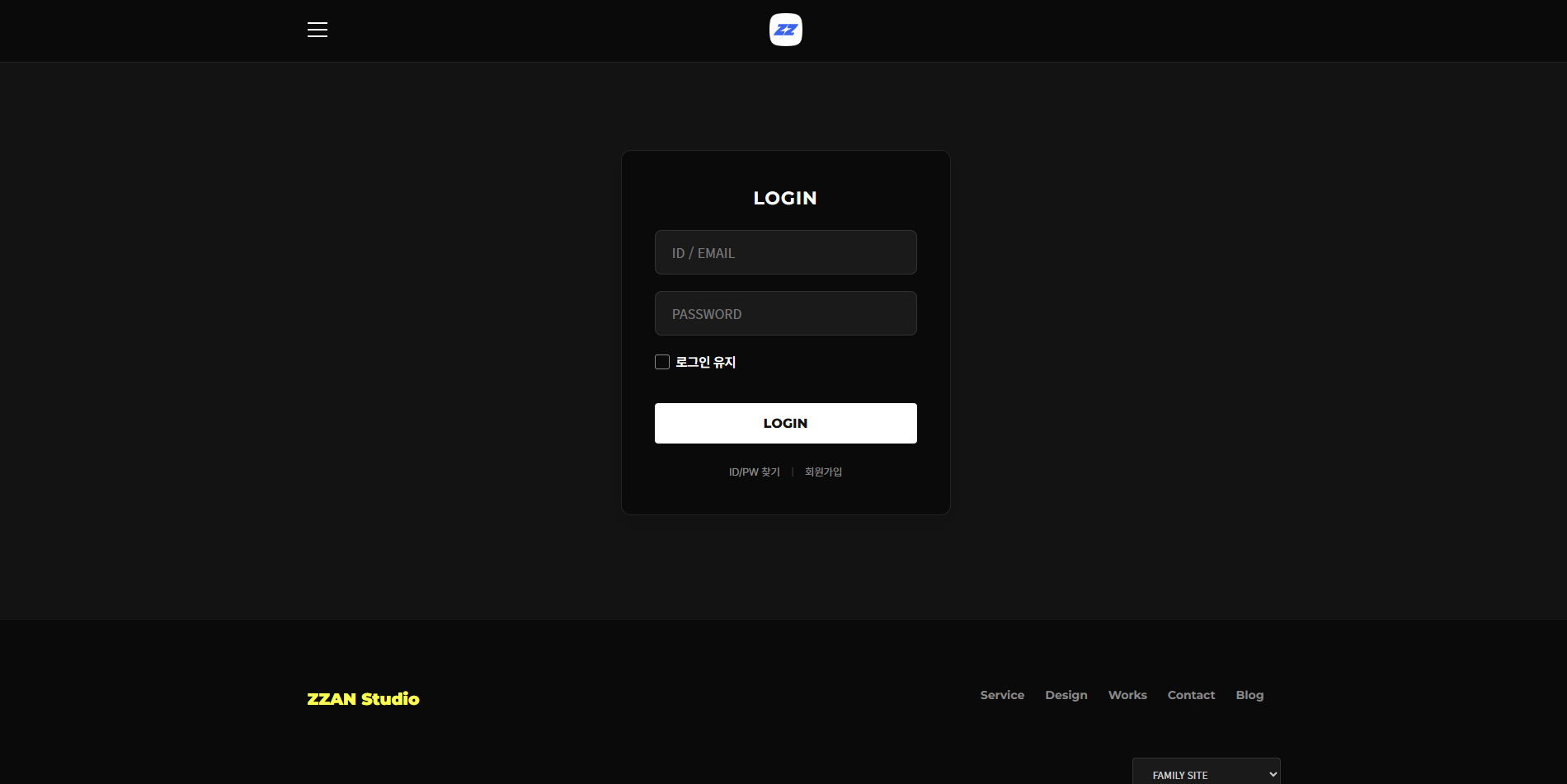Open the hamburger navigation menu
The width and height of the screenshot is (1567, 784).
pyautogui.click(x=318, y=30)
